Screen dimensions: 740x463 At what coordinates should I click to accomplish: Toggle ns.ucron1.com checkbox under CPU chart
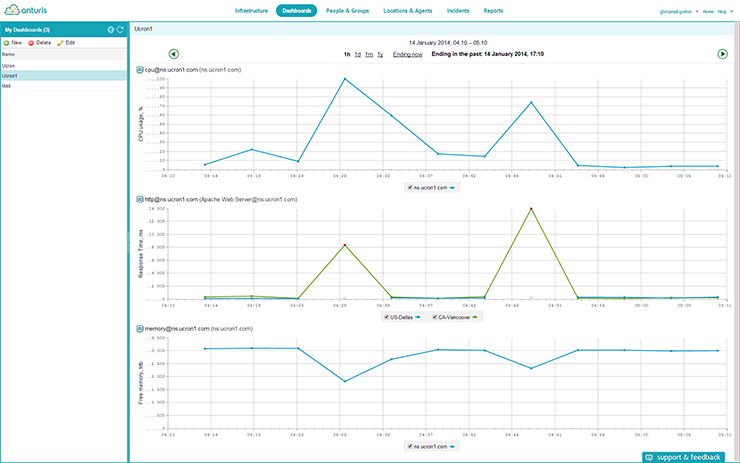[411, 187]
